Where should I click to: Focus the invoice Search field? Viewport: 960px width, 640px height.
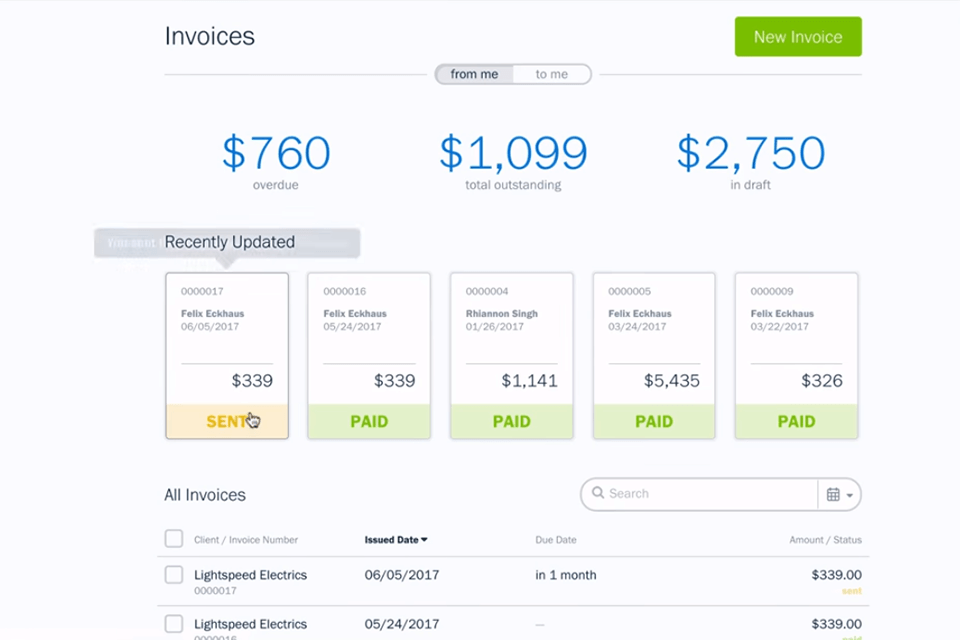tap(699, 494)
